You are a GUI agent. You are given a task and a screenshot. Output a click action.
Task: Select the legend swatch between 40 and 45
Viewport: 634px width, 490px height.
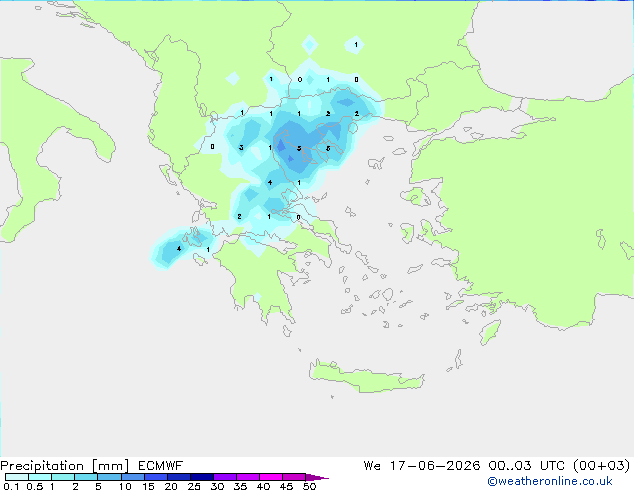271,477
